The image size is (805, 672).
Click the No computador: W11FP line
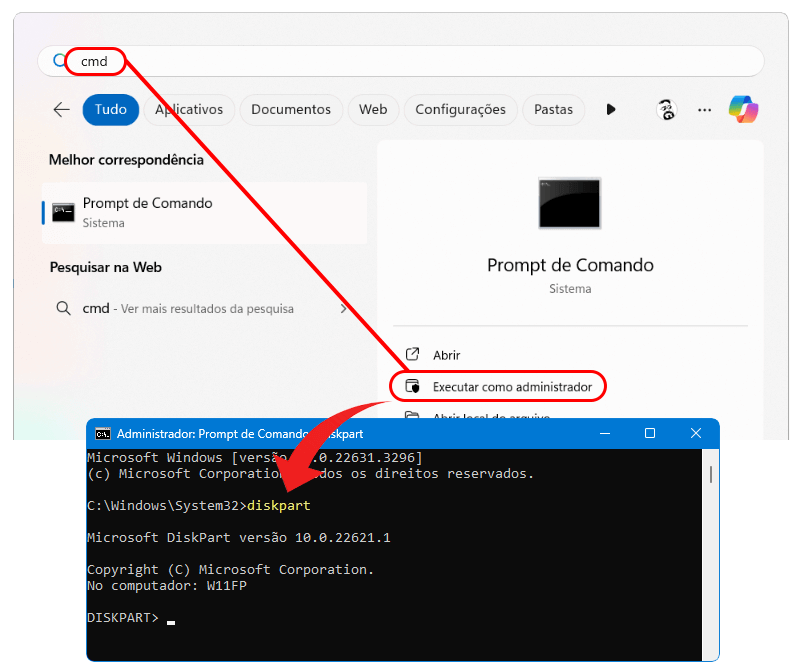(x=167, y=586)
